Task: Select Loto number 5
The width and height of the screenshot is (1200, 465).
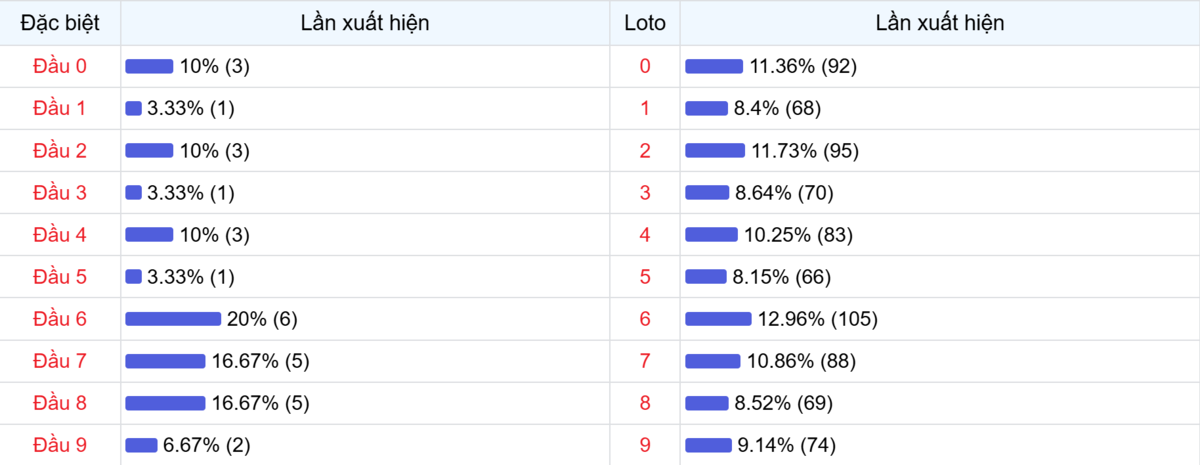Action: [x=644, y=277]
